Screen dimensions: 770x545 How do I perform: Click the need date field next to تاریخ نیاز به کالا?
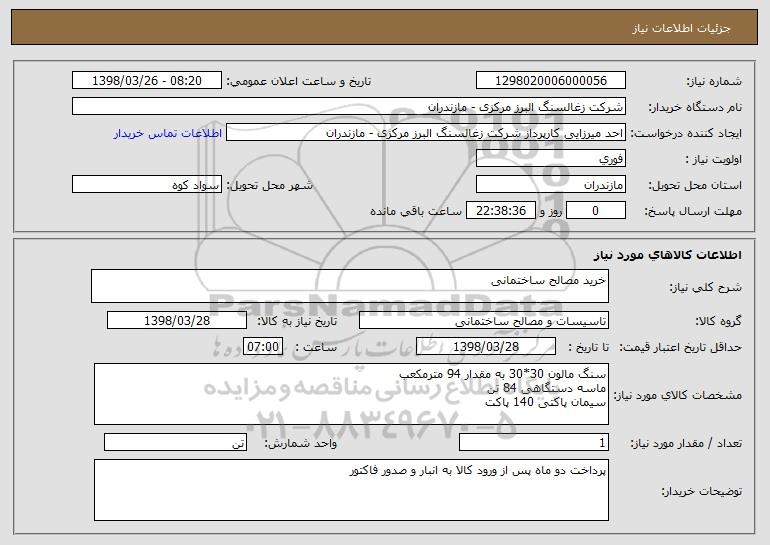click(x=177, y=321)
